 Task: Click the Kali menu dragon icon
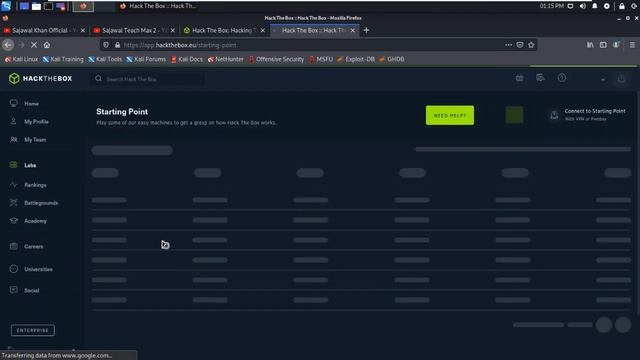(6, 6)
